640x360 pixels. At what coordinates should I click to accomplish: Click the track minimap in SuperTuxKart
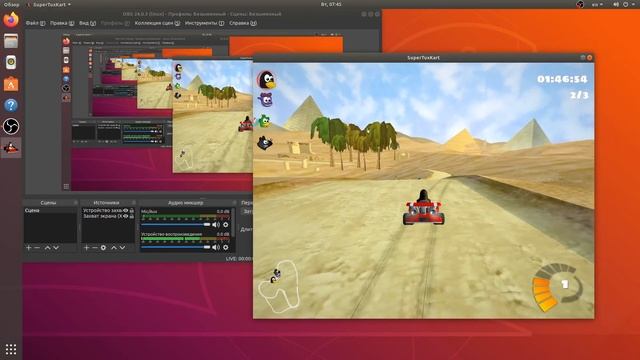(x=280, y=287)
